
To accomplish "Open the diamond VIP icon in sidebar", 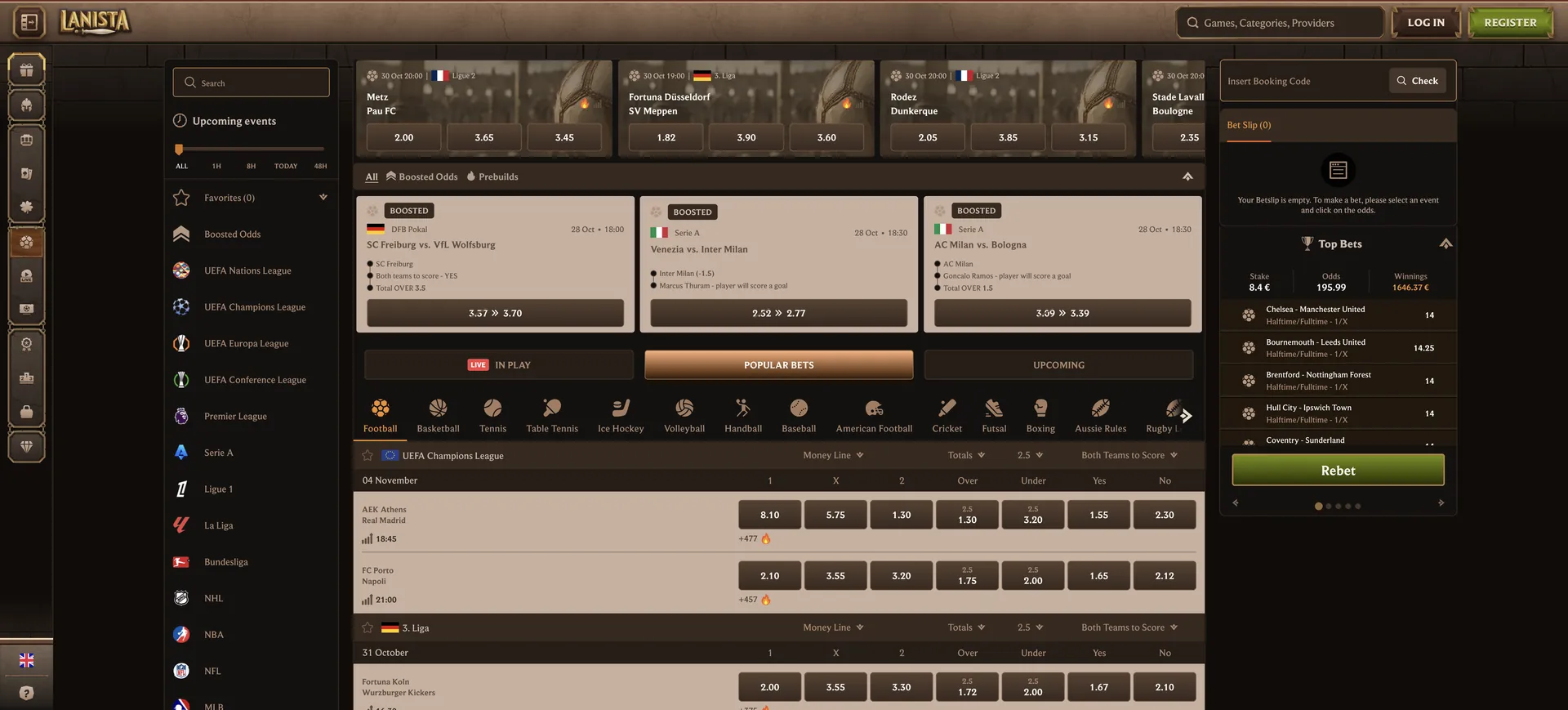I will 26,446.
